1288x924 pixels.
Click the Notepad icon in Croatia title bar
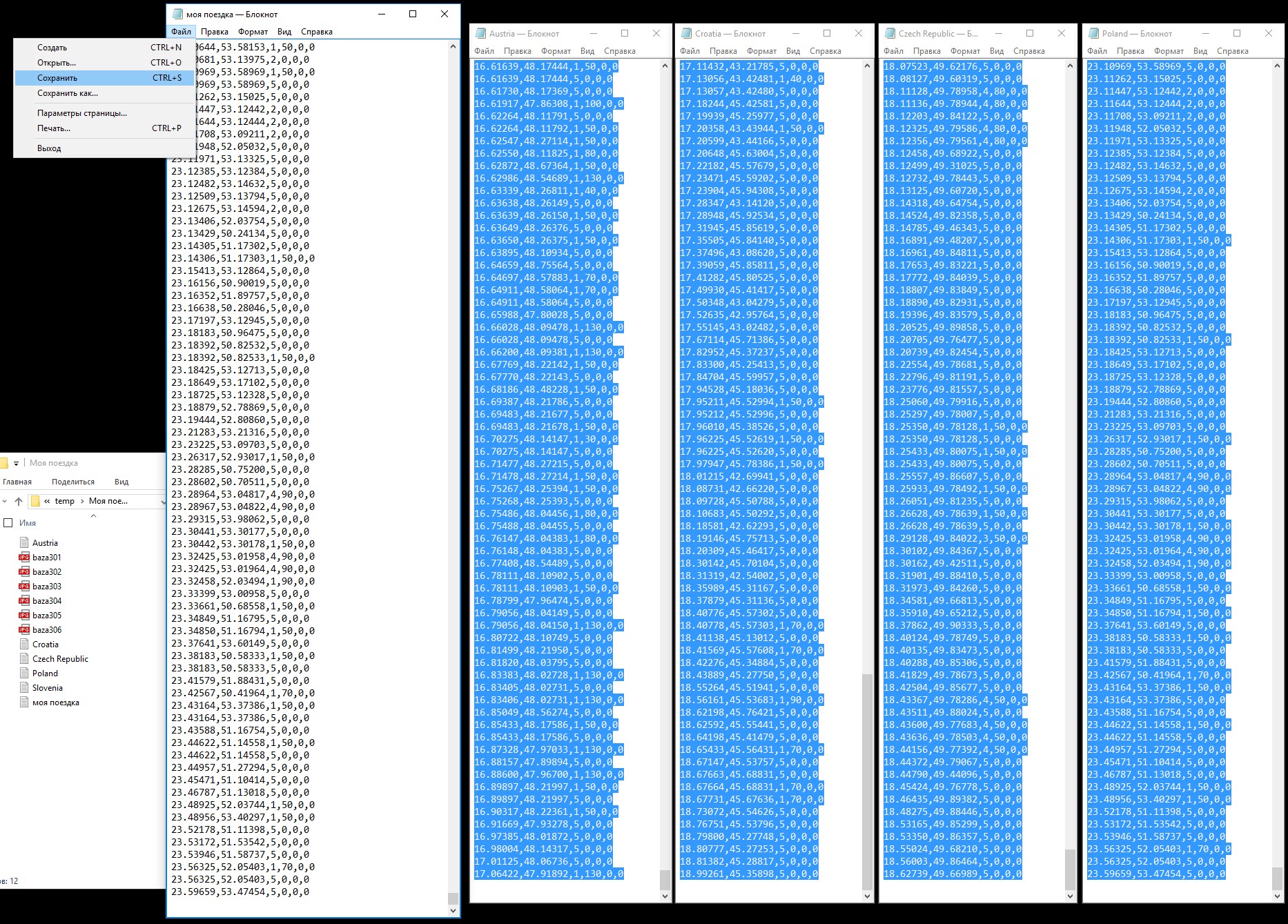686,33
